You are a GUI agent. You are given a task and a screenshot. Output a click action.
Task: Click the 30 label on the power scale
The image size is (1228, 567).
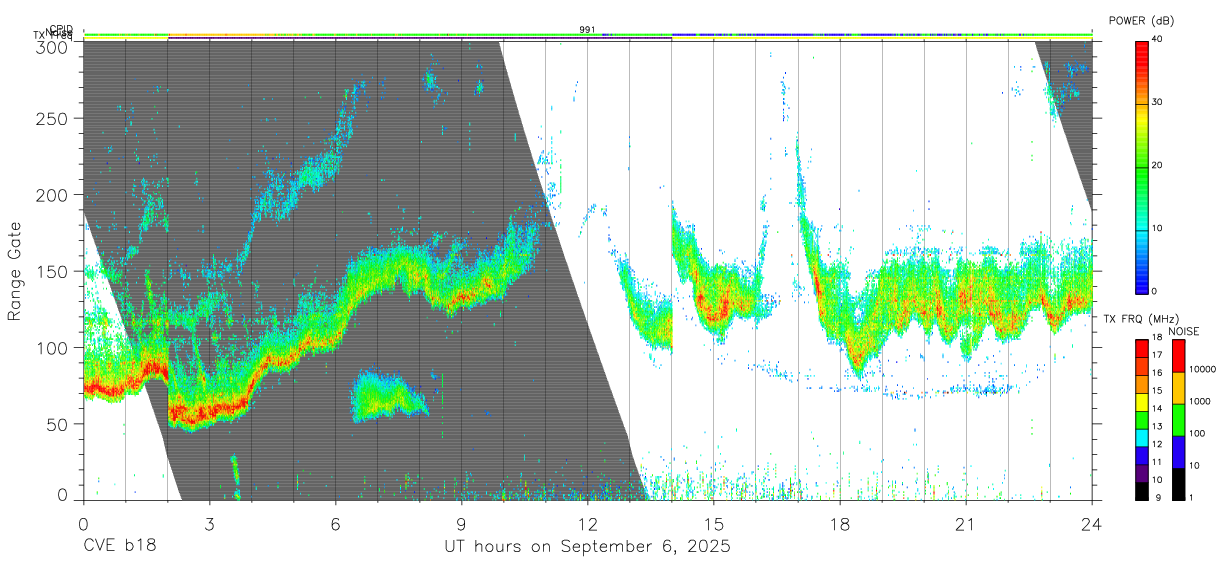pos(1158,103)
